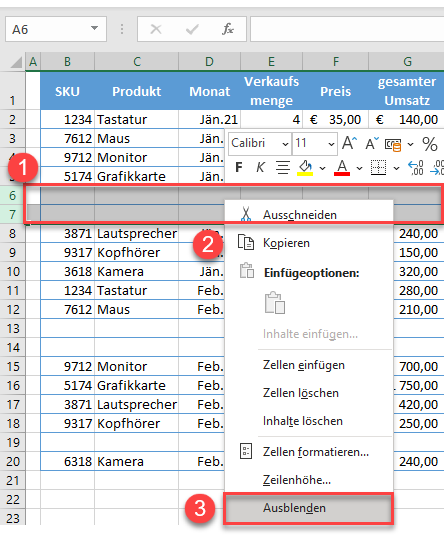
Task: Select row 19 header
Action: [x=12, y=443]
